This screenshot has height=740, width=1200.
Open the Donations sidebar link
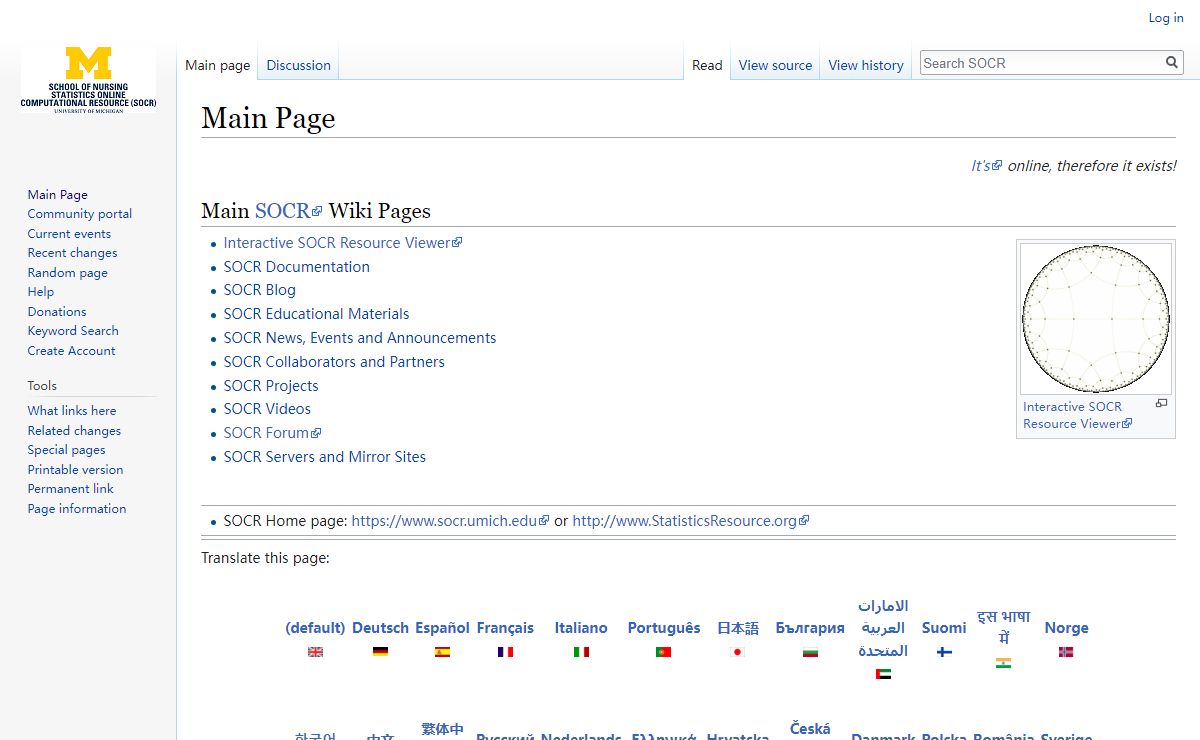tap(57, 312)
